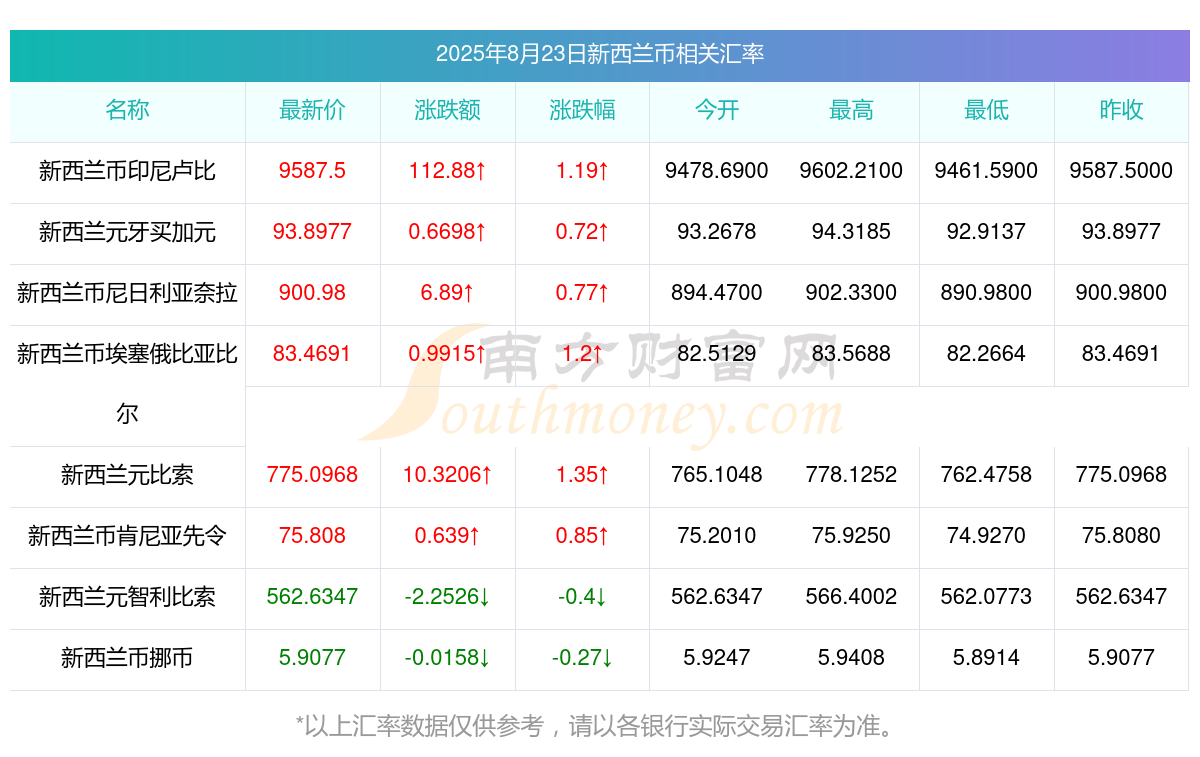Click change percent 0.85↑
1200x757 pixels.
click(x=583, y=536)
